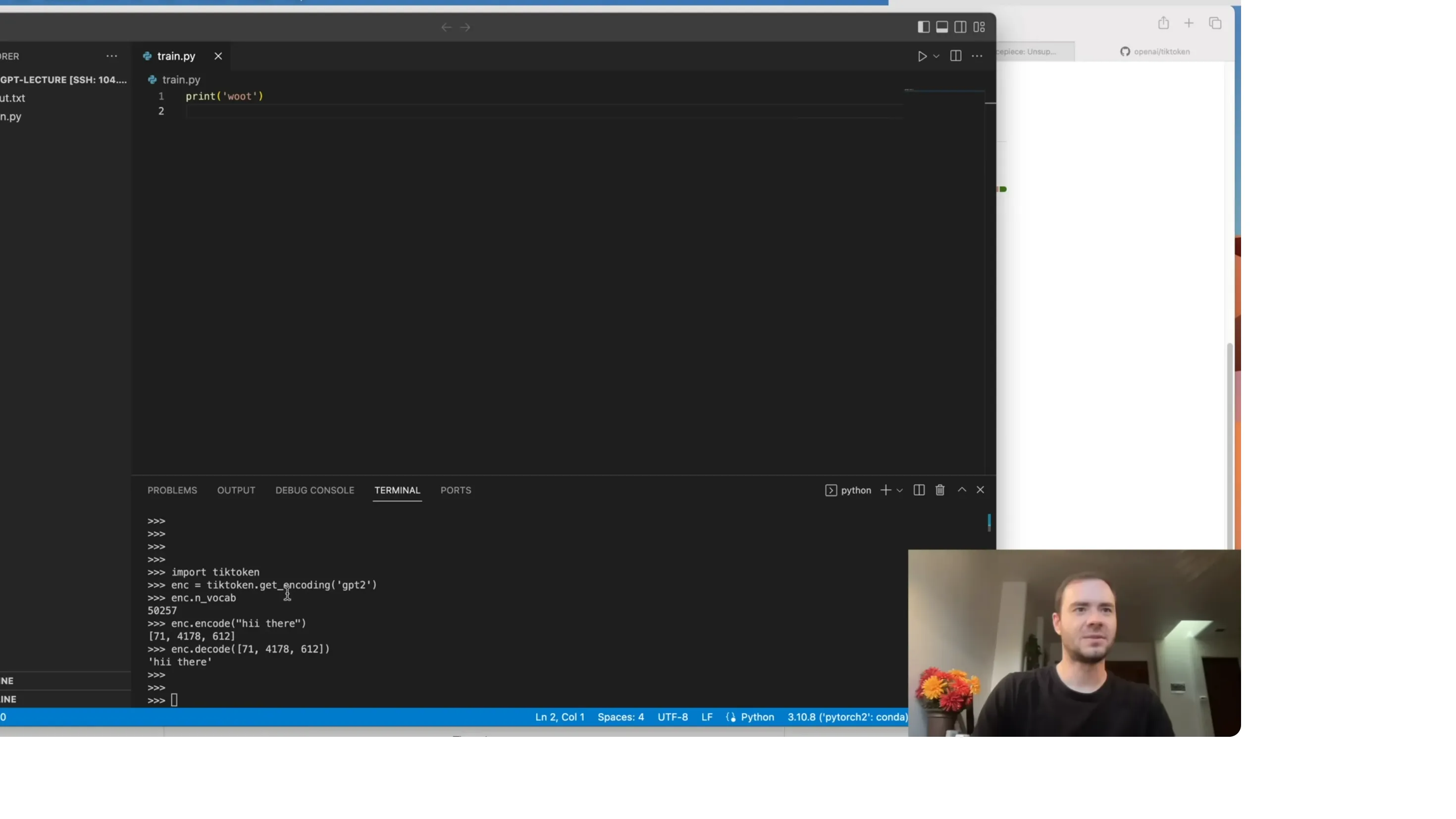Change end of line via LF
1456x819 pixels.
click(707, 717)
